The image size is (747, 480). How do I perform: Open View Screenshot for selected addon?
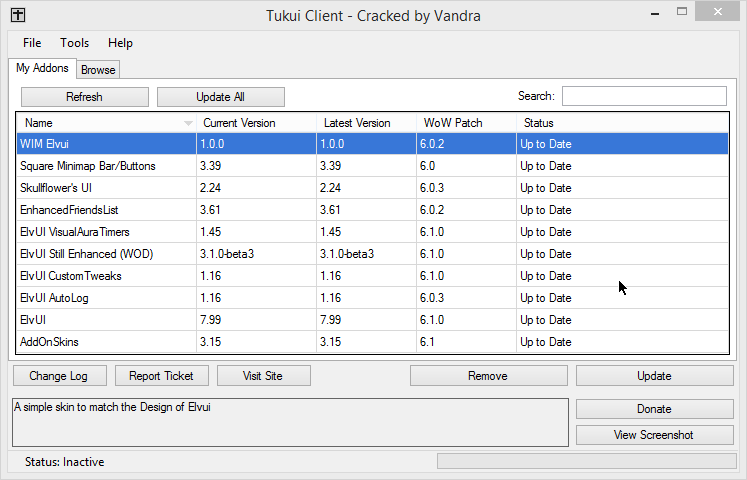pyautogui.click(x=653, y=435)
